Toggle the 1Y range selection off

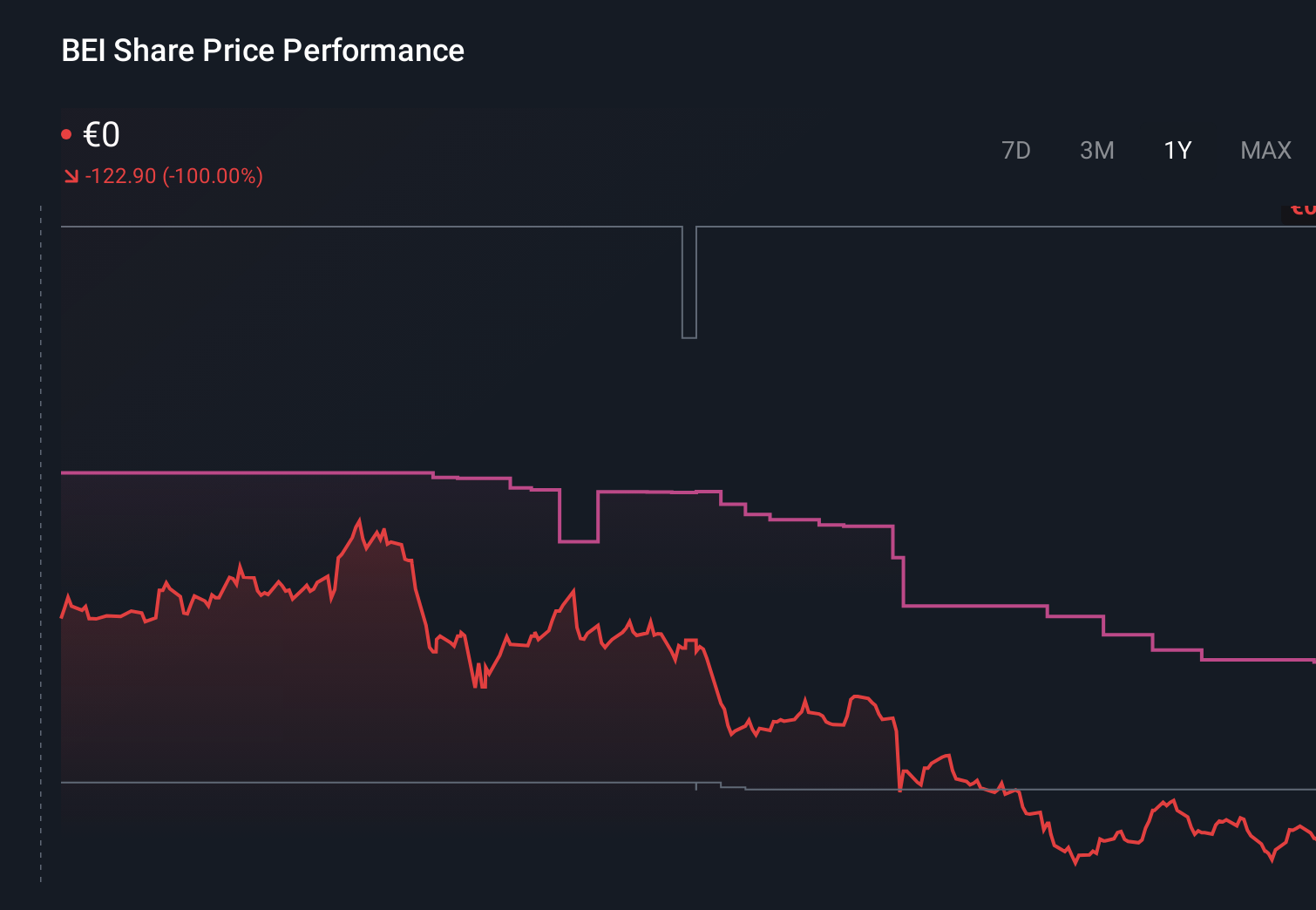(1176, 150)
